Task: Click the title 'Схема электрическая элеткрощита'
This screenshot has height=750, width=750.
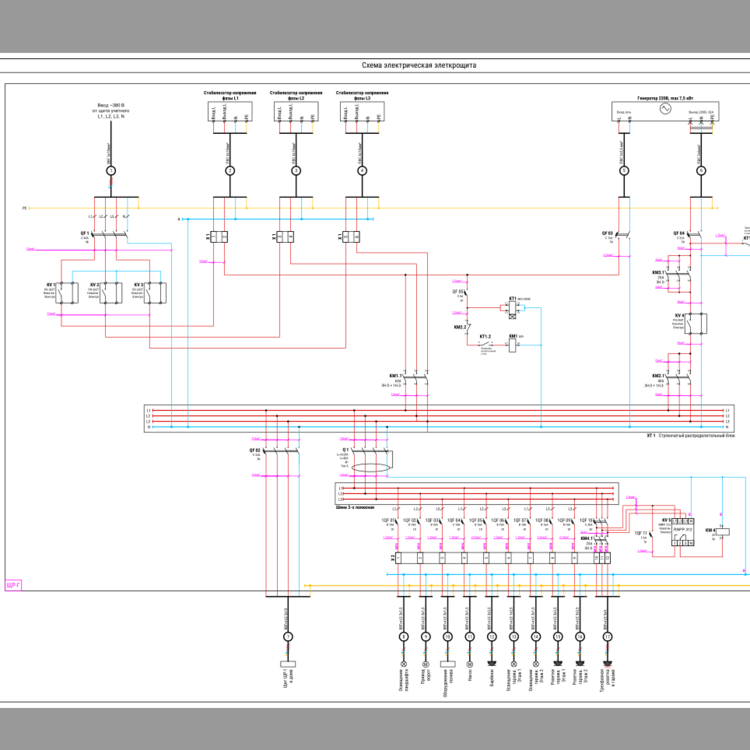Action: point(419,66)
